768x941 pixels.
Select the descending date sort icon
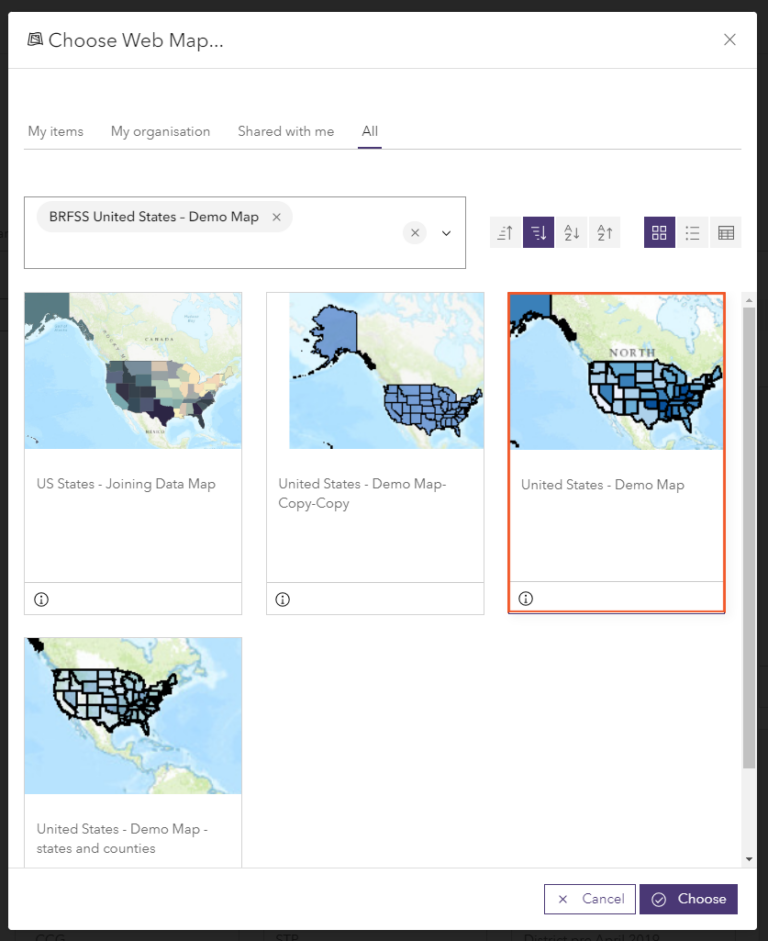tap(538, 232)
